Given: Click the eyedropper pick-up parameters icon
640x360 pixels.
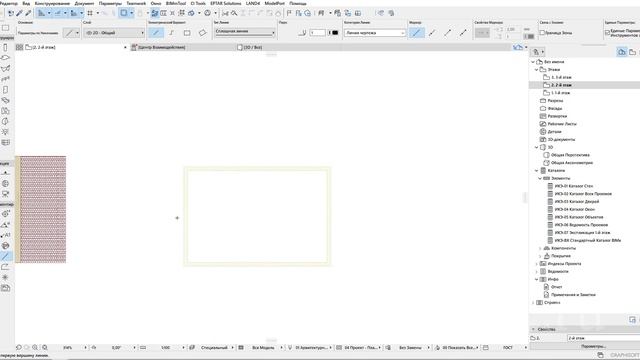Looking at the screenshot, I should [19, 13].
